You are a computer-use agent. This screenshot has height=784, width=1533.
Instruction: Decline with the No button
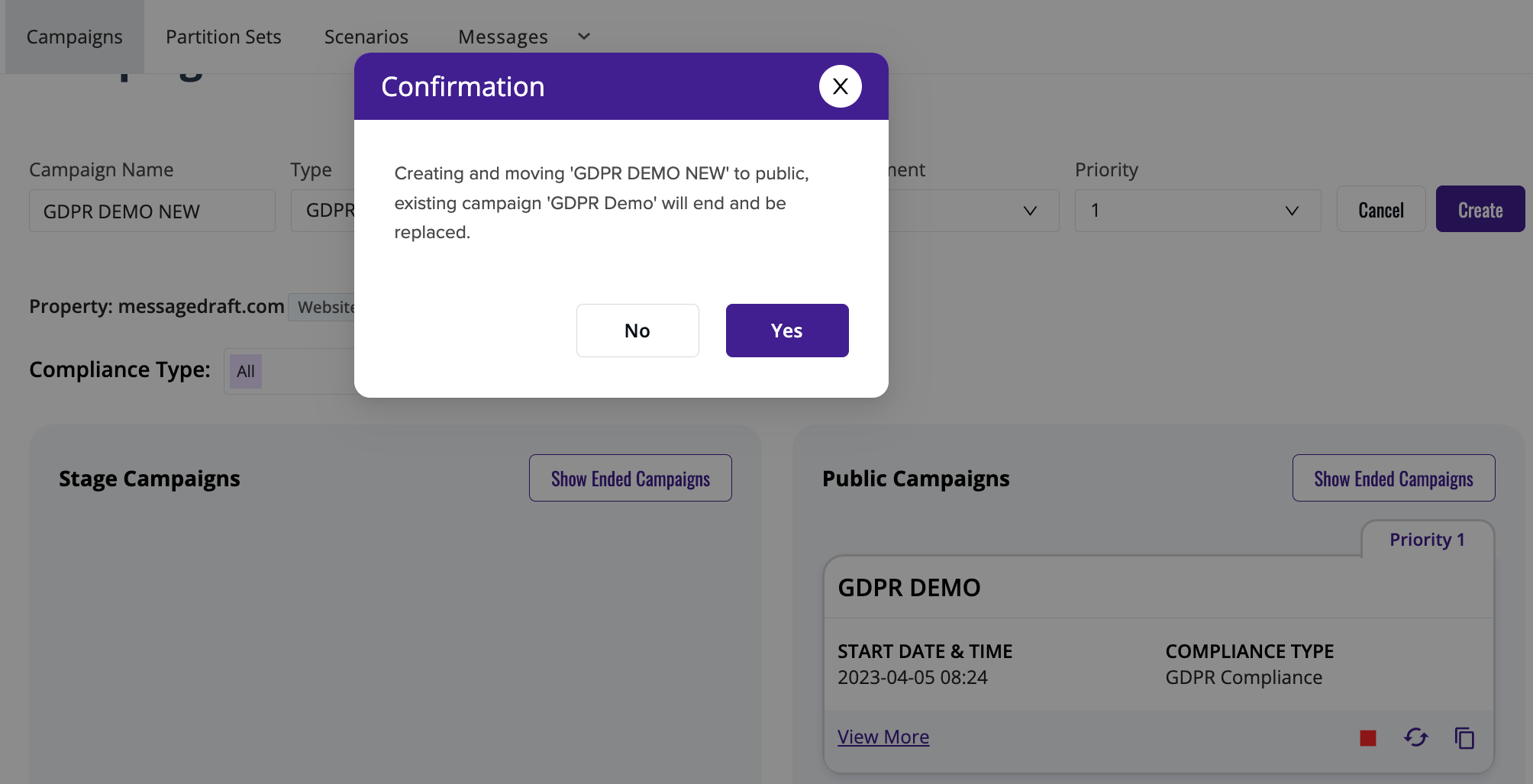pos(637,331)
